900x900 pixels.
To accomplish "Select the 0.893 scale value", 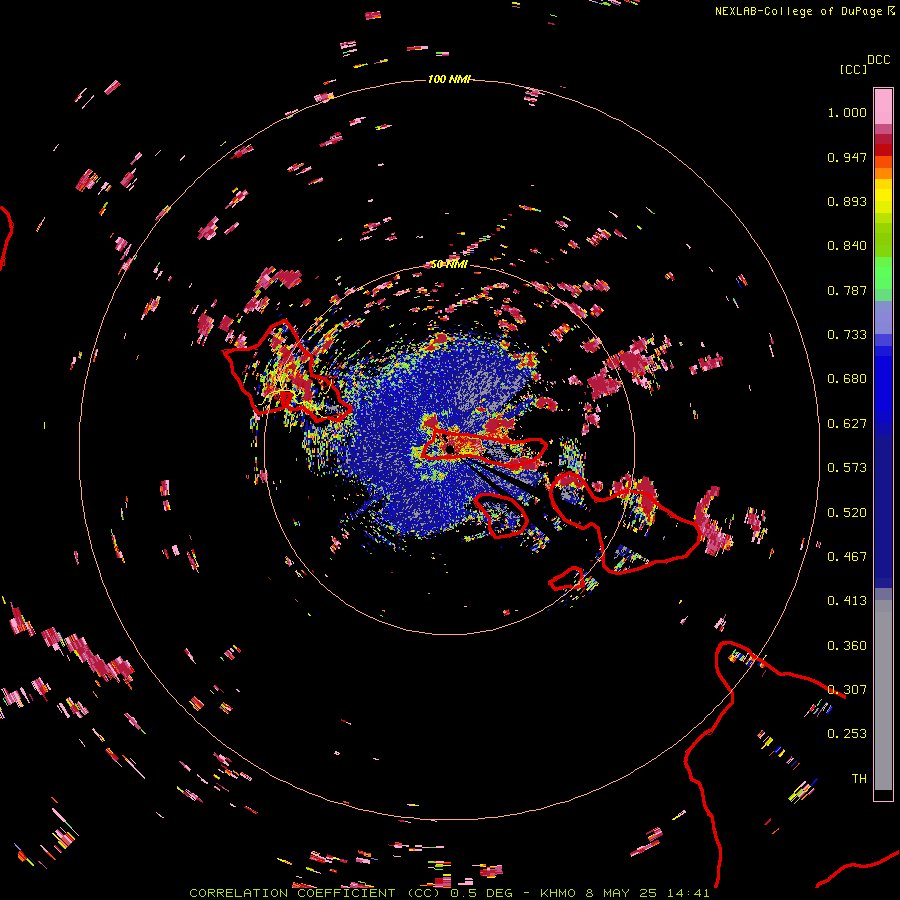I will click(847, 201).
